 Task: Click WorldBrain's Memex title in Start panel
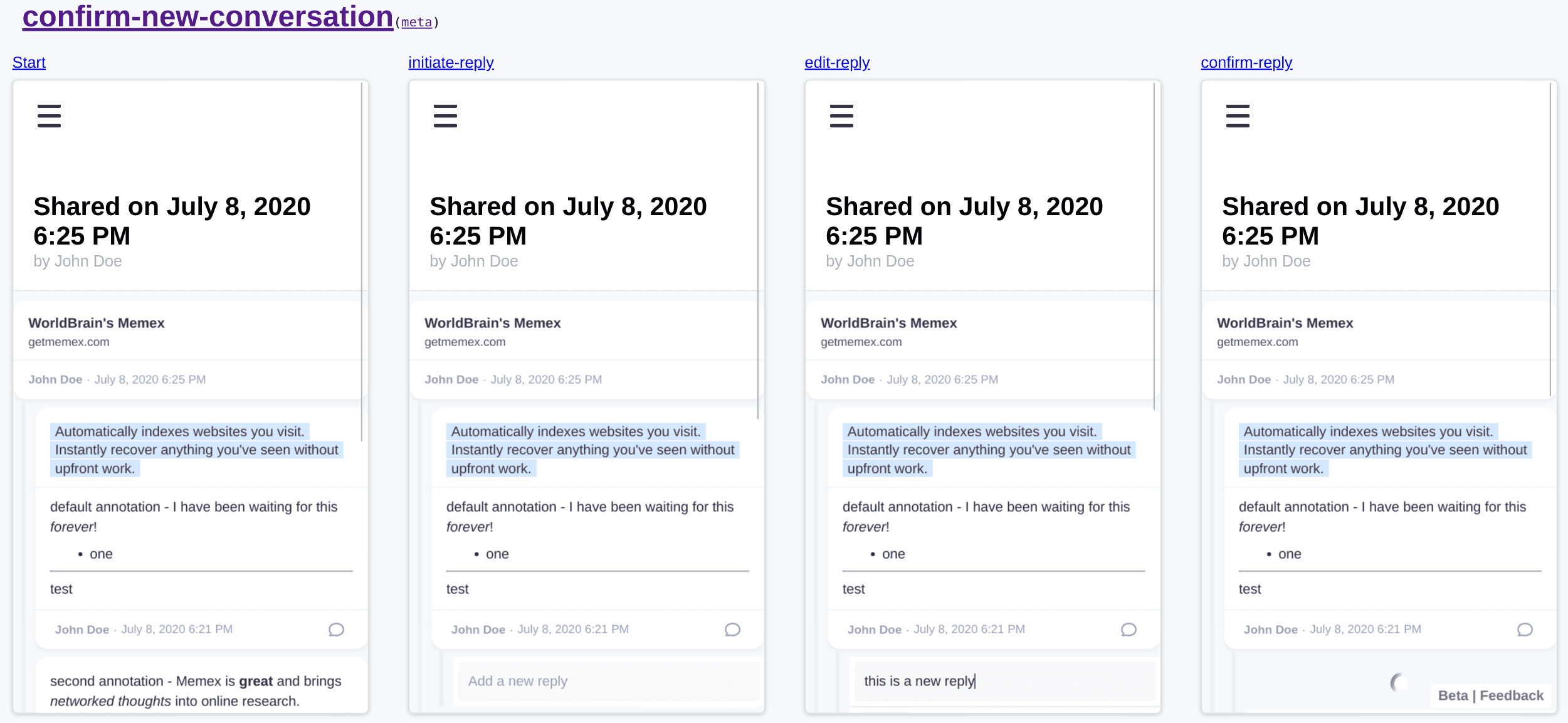coord(97,323)
